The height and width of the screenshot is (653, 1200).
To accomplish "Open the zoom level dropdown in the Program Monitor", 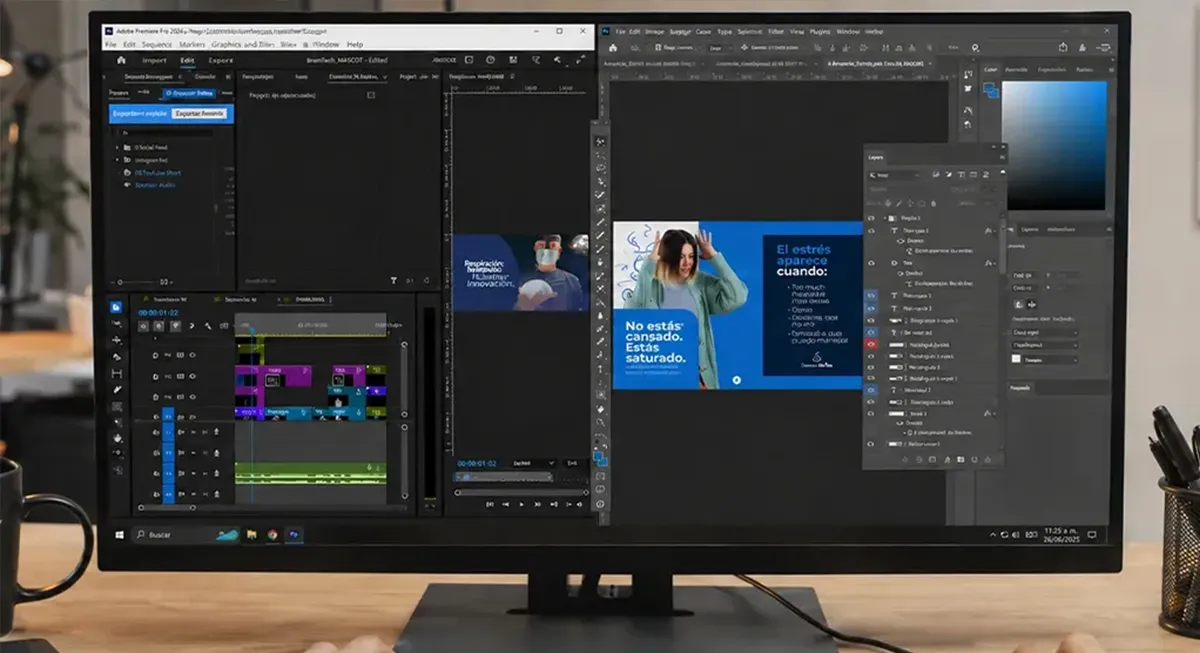I will [x=532, y=463].
